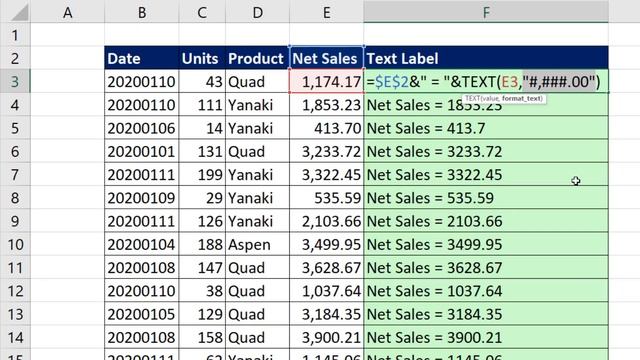
Task: Select units cell 131
Action: tap(202, 151)
